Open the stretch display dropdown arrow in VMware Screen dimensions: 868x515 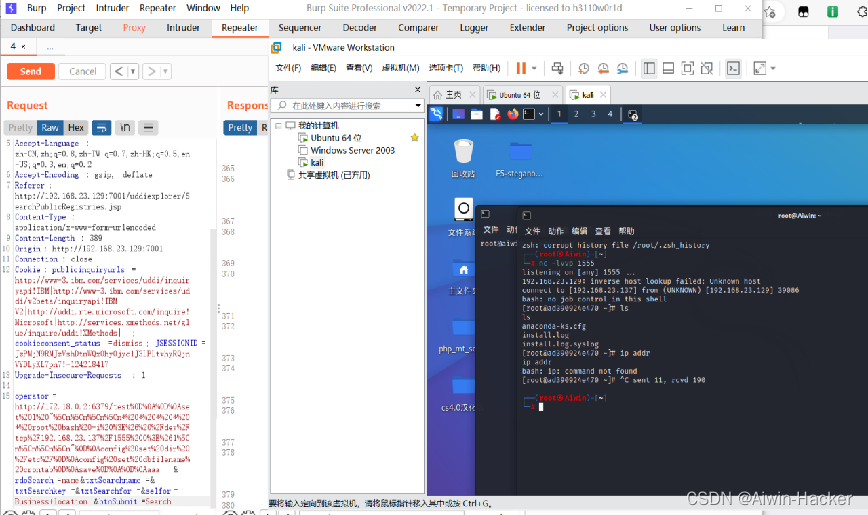pos(773,68)
